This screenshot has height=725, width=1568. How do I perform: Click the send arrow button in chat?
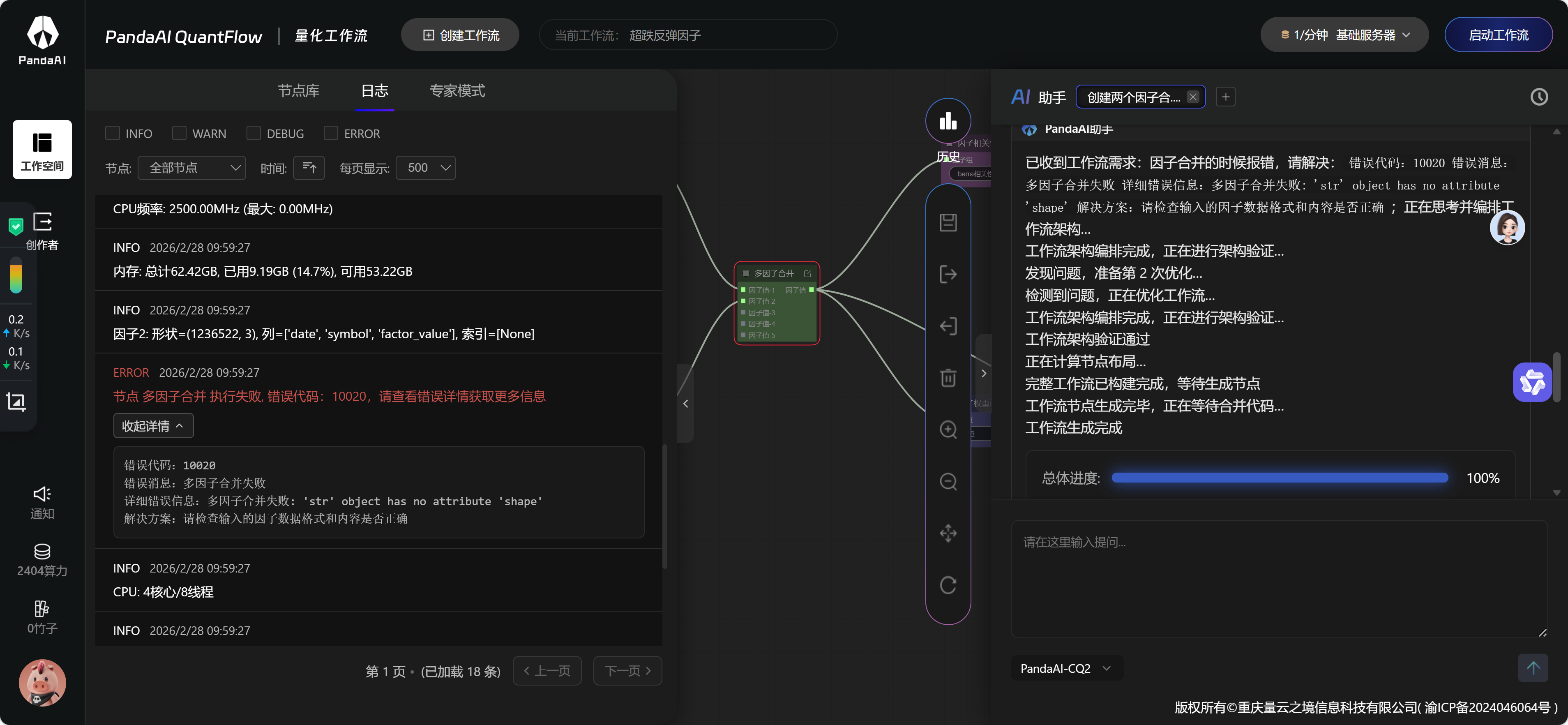pyautogui.click(x=1533, y=668)
